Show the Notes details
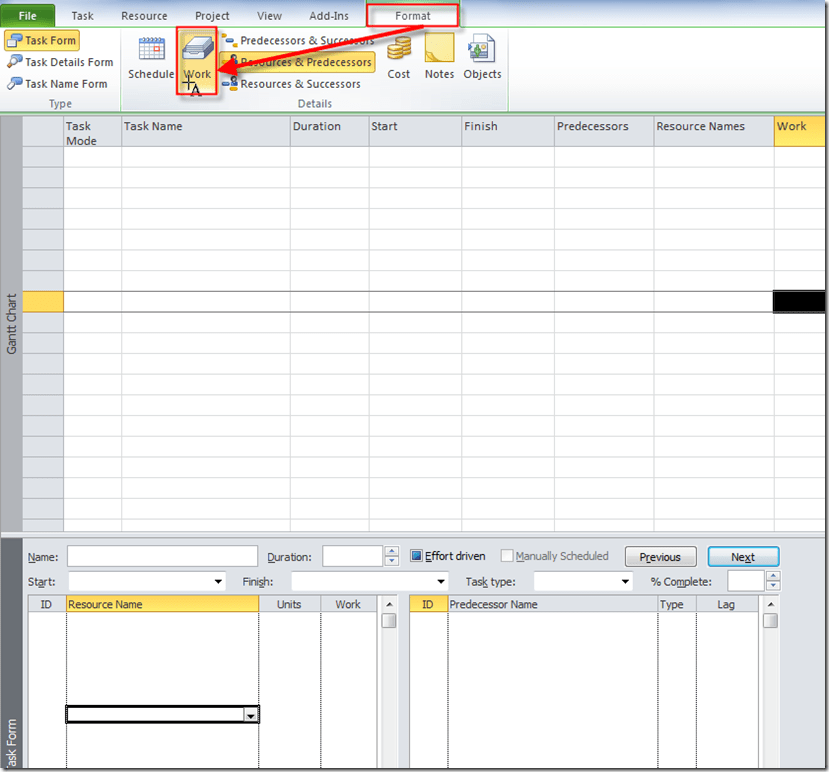 point(439,57)
